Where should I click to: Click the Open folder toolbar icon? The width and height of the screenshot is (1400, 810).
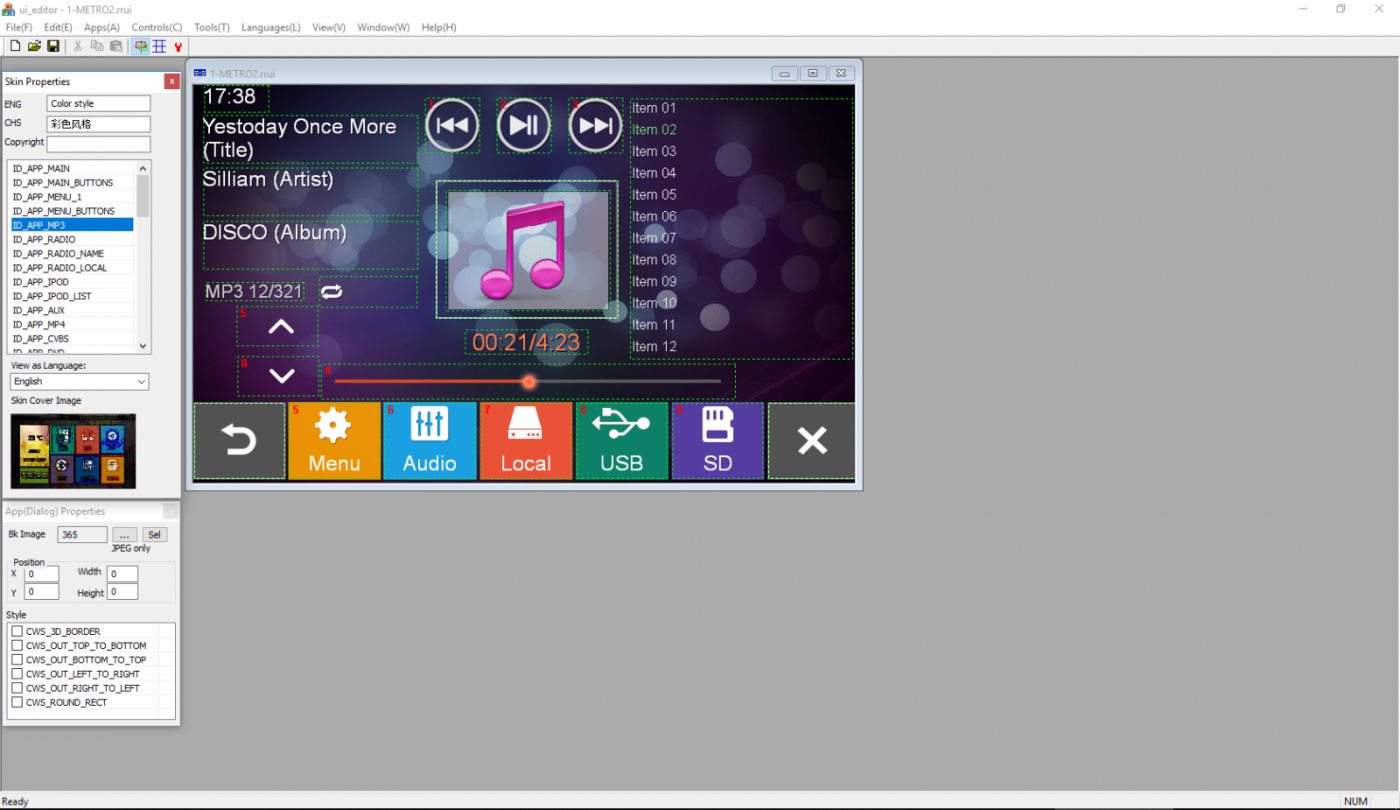point(34,46)
